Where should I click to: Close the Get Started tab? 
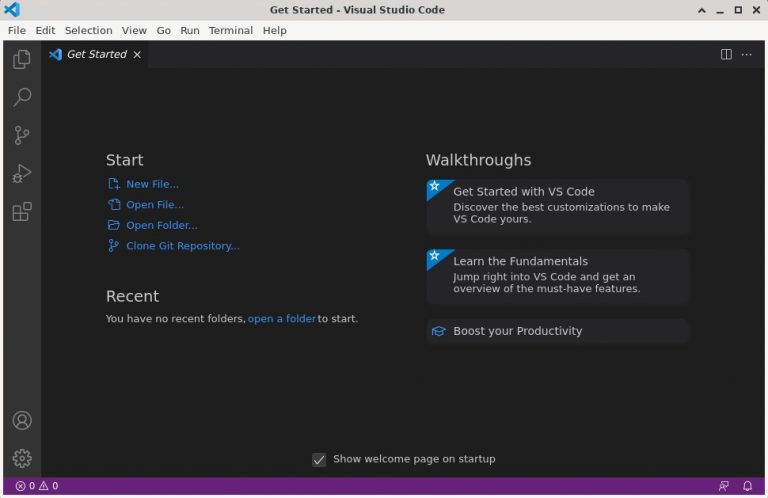pyautogui.click(x=137, y=54)
